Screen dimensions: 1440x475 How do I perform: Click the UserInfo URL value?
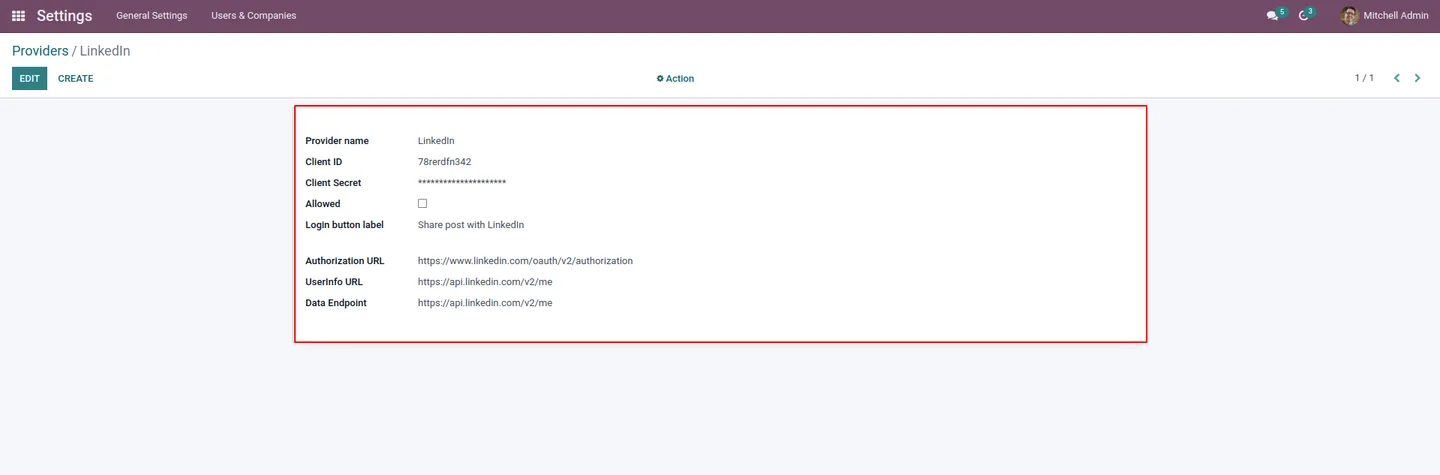click(x=485, y=282)
